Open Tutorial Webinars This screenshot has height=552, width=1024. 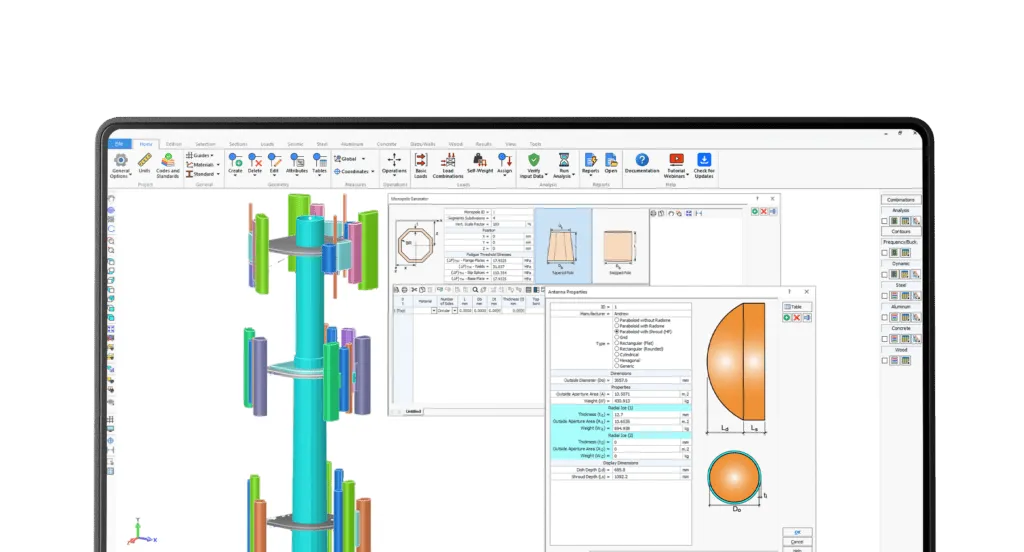tap(676, 165)
